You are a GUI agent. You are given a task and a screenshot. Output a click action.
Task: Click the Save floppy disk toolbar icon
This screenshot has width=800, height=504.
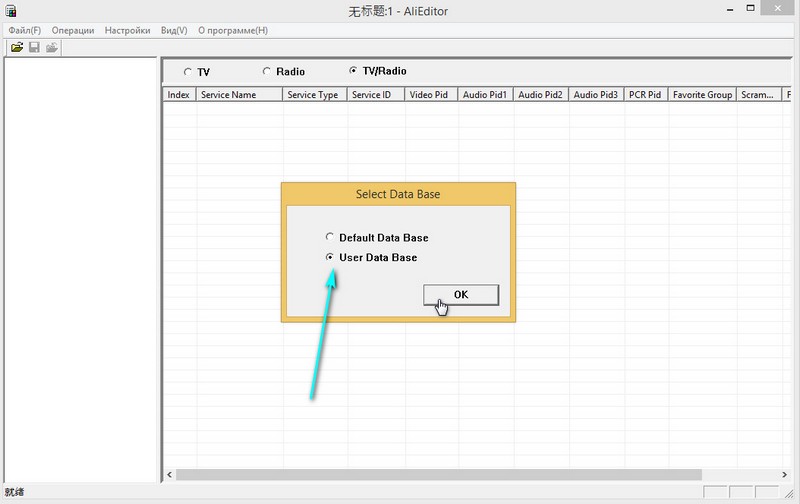click(34, 47)
